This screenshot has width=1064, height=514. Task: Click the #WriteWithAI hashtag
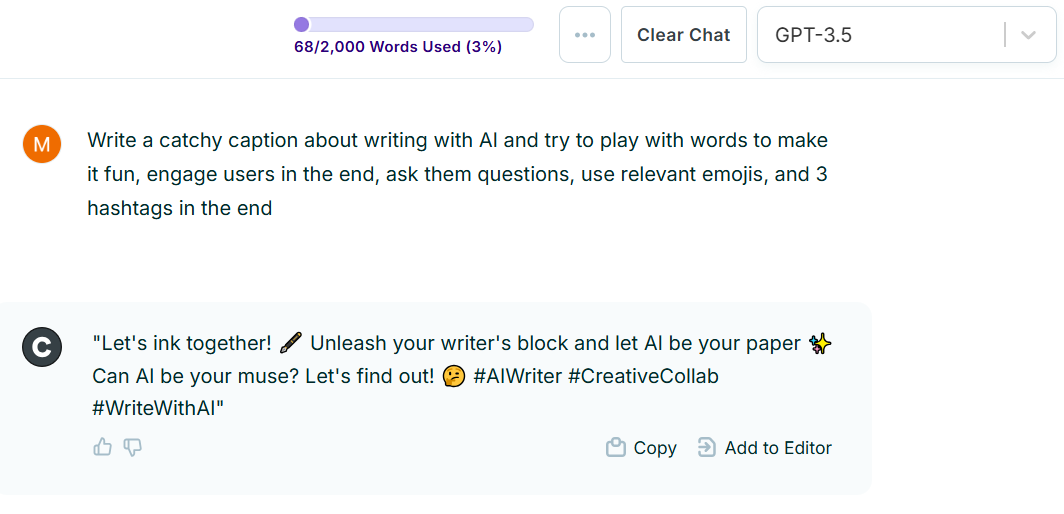157,408
